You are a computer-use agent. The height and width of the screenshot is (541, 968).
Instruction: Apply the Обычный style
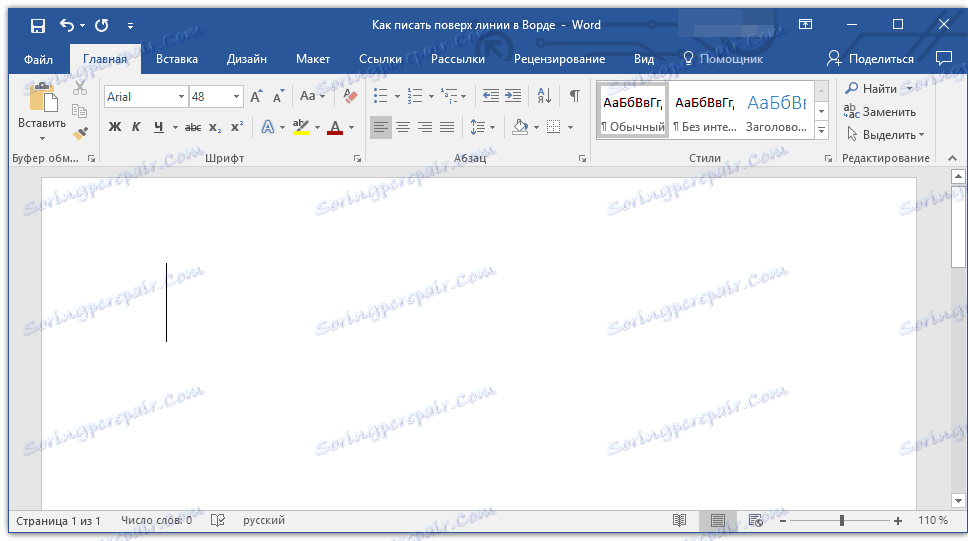[x=633, y=111]
